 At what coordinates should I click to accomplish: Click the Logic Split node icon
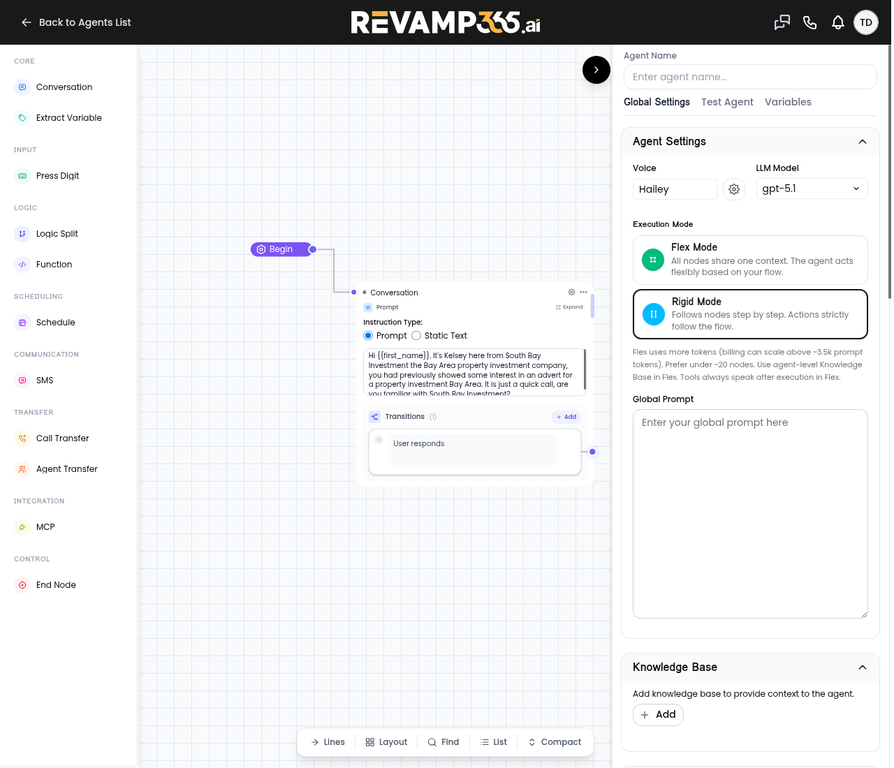coord(22,234)
